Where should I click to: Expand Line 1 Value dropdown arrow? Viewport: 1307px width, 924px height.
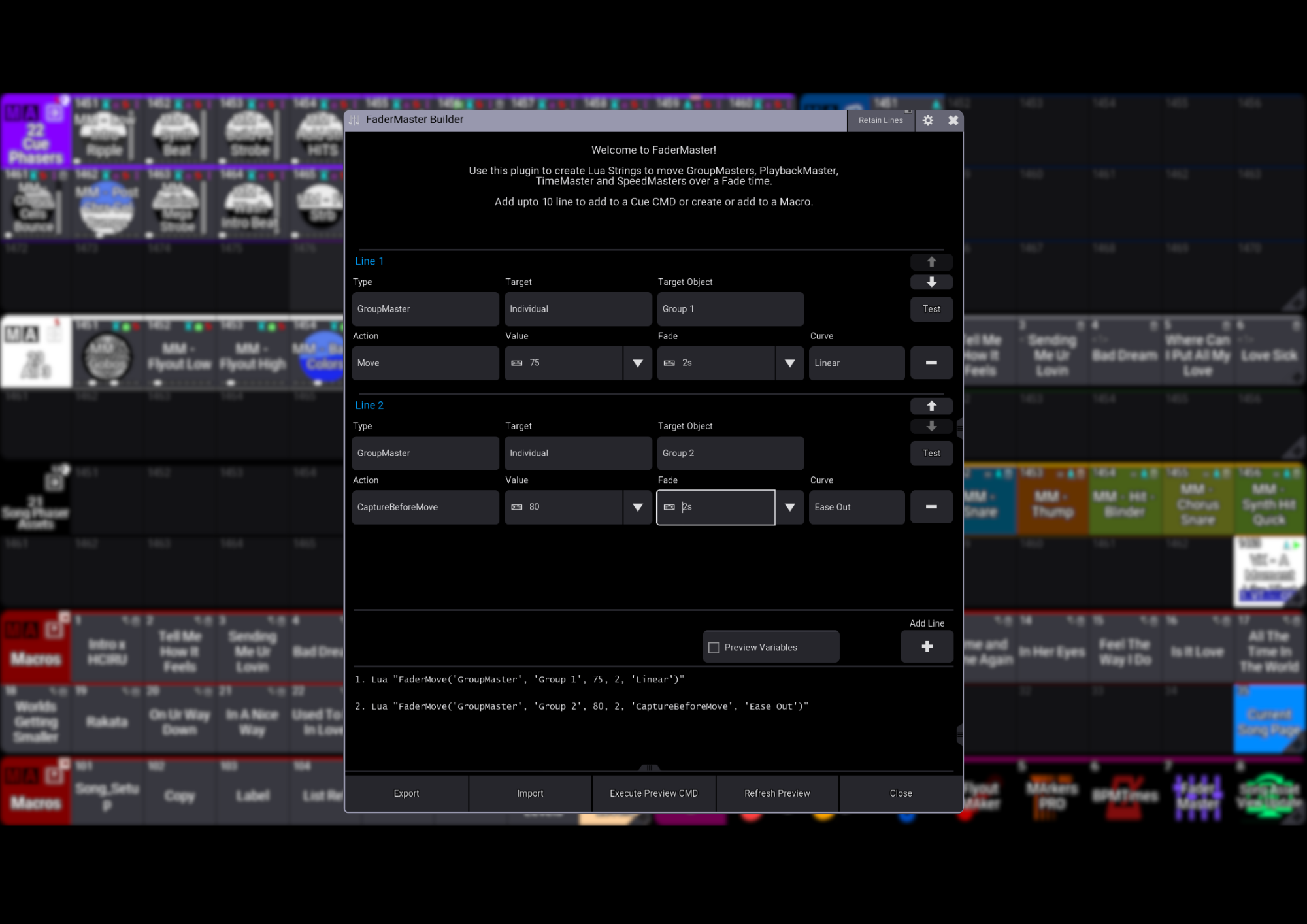pos(638,363)
